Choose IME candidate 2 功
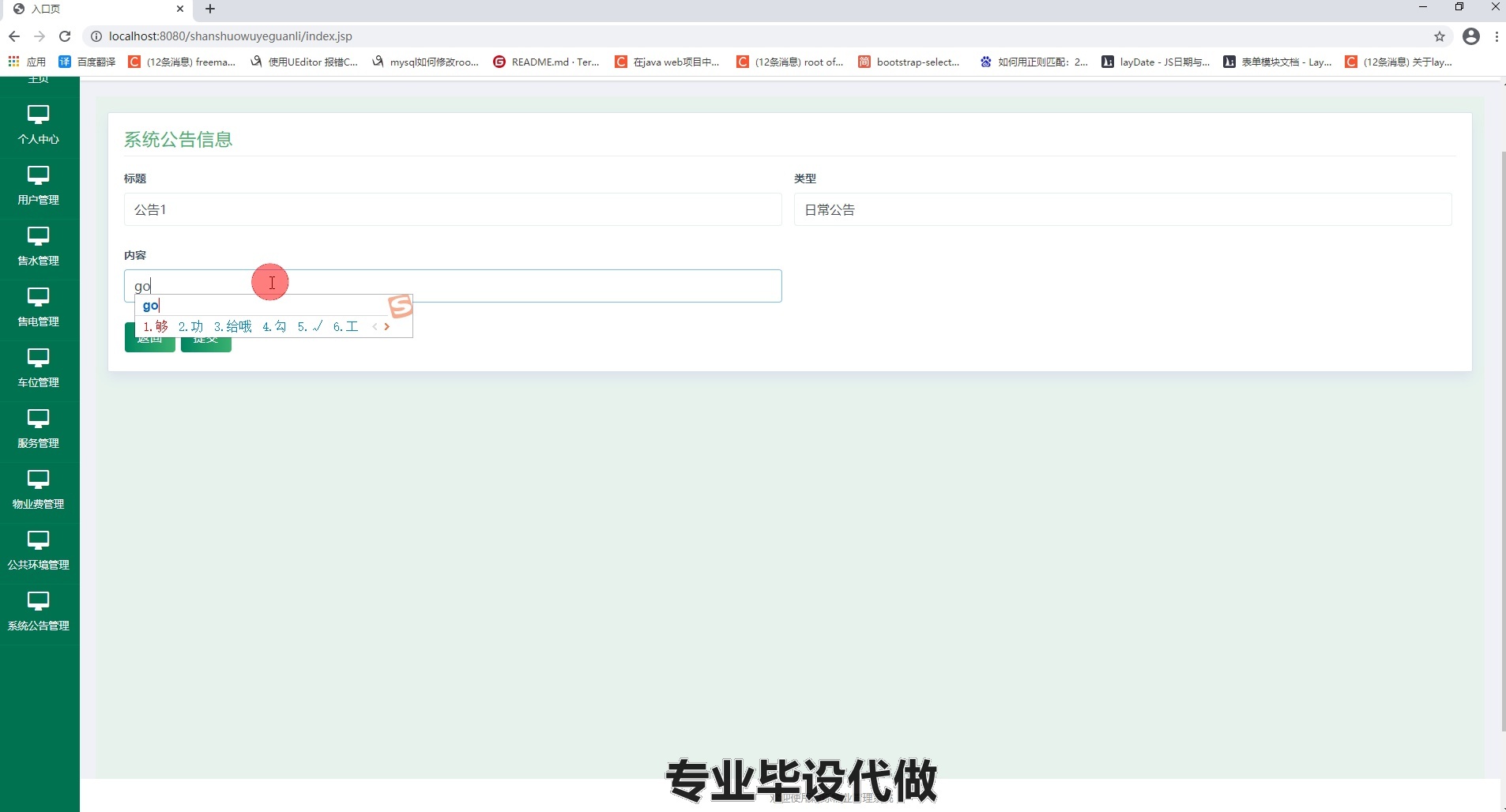The height and width of the screenshot is (812, 1506). tap(191, 326)
